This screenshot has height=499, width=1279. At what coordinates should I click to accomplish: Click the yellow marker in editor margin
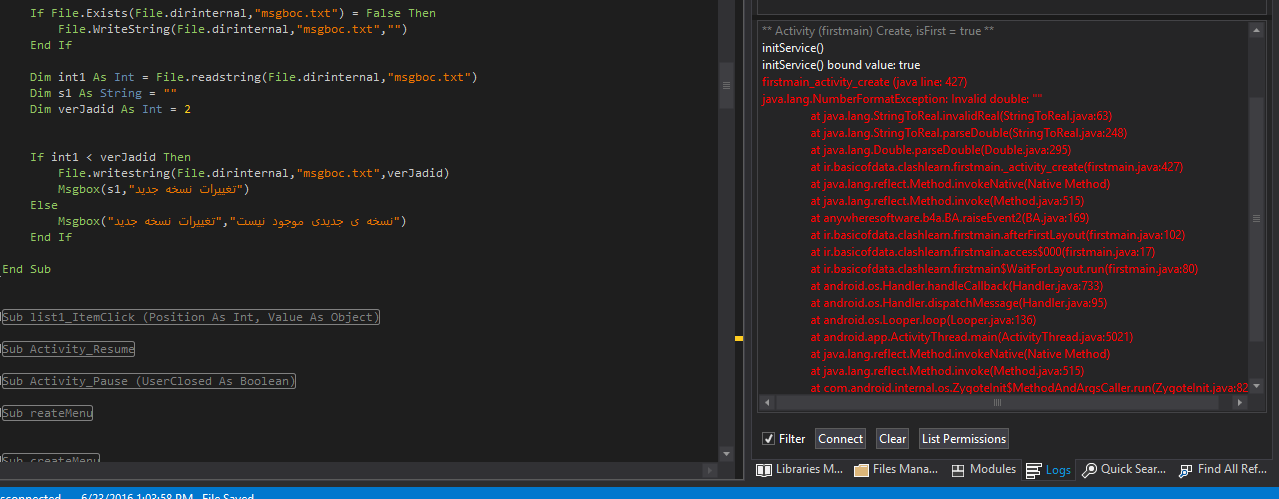739,340
